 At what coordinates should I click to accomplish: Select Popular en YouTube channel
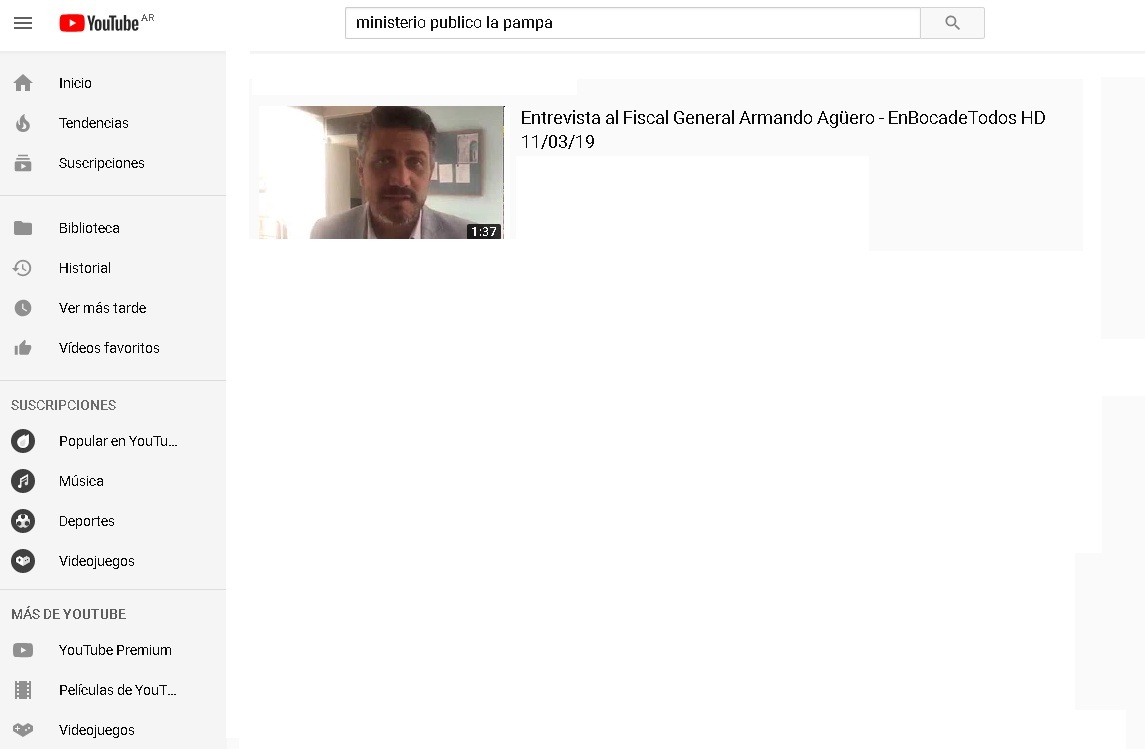click(x=117, y=441)
